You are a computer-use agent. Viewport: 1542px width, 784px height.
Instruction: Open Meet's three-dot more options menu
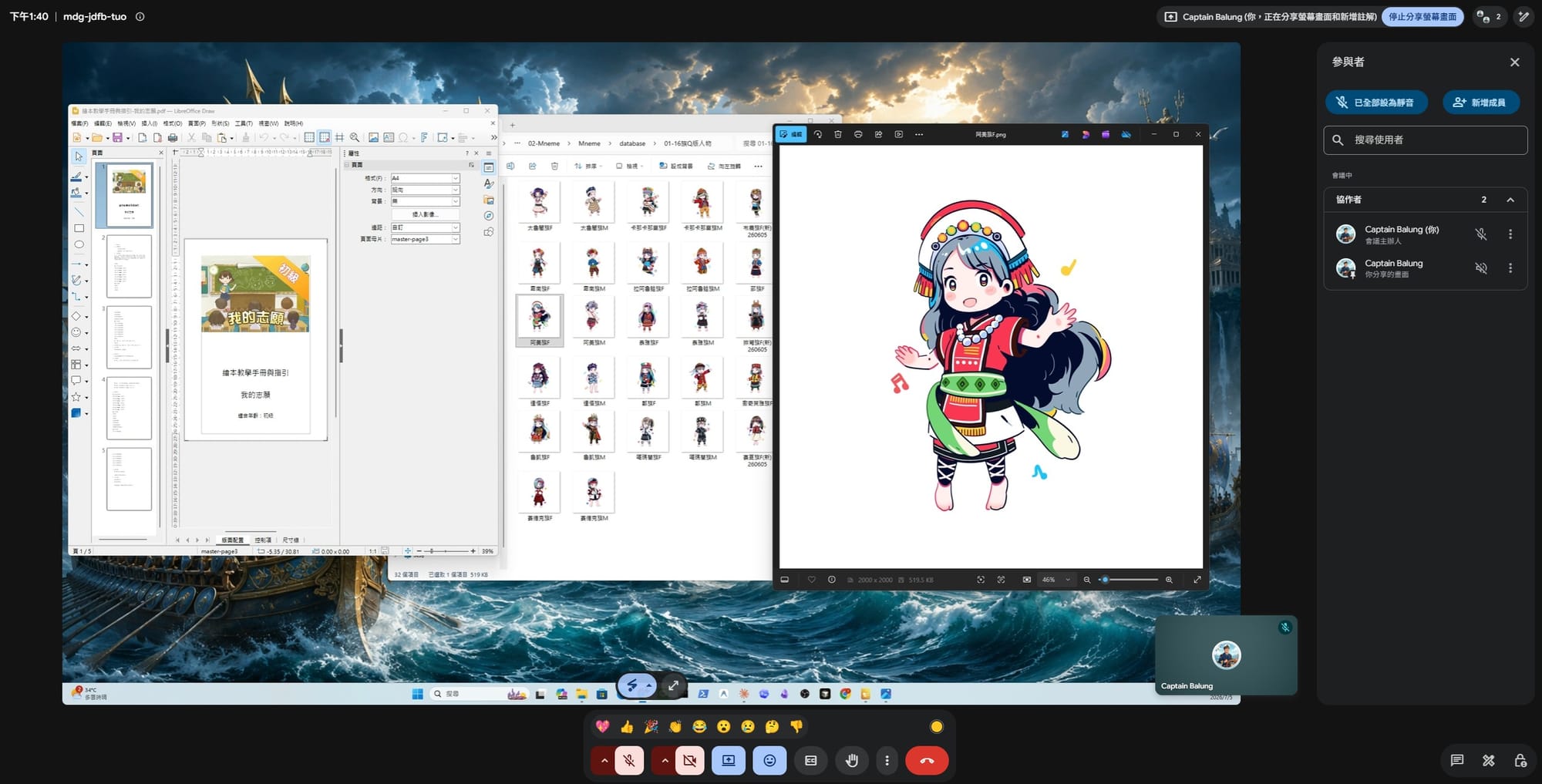[887, 761]
